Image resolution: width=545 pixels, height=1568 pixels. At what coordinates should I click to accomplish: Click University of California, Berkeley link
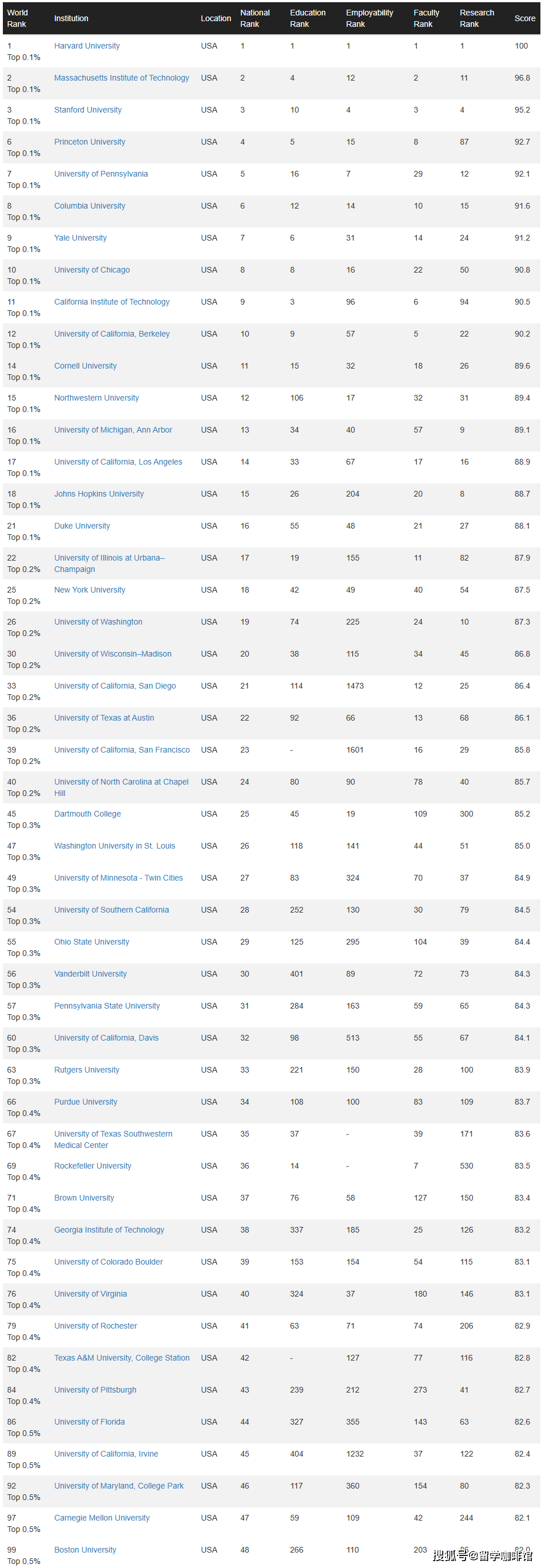coord(112,334)
